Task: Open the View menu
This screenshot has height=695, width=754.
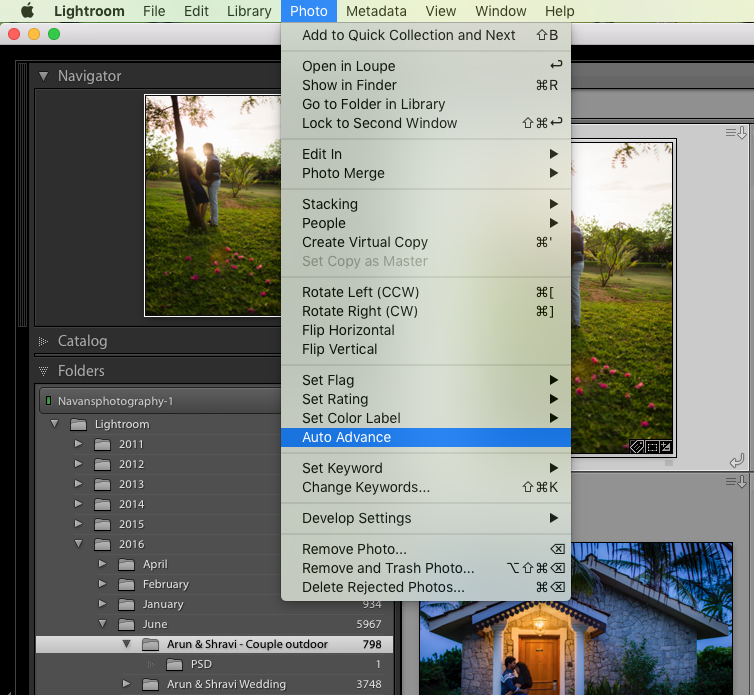Action: [440, 11]
